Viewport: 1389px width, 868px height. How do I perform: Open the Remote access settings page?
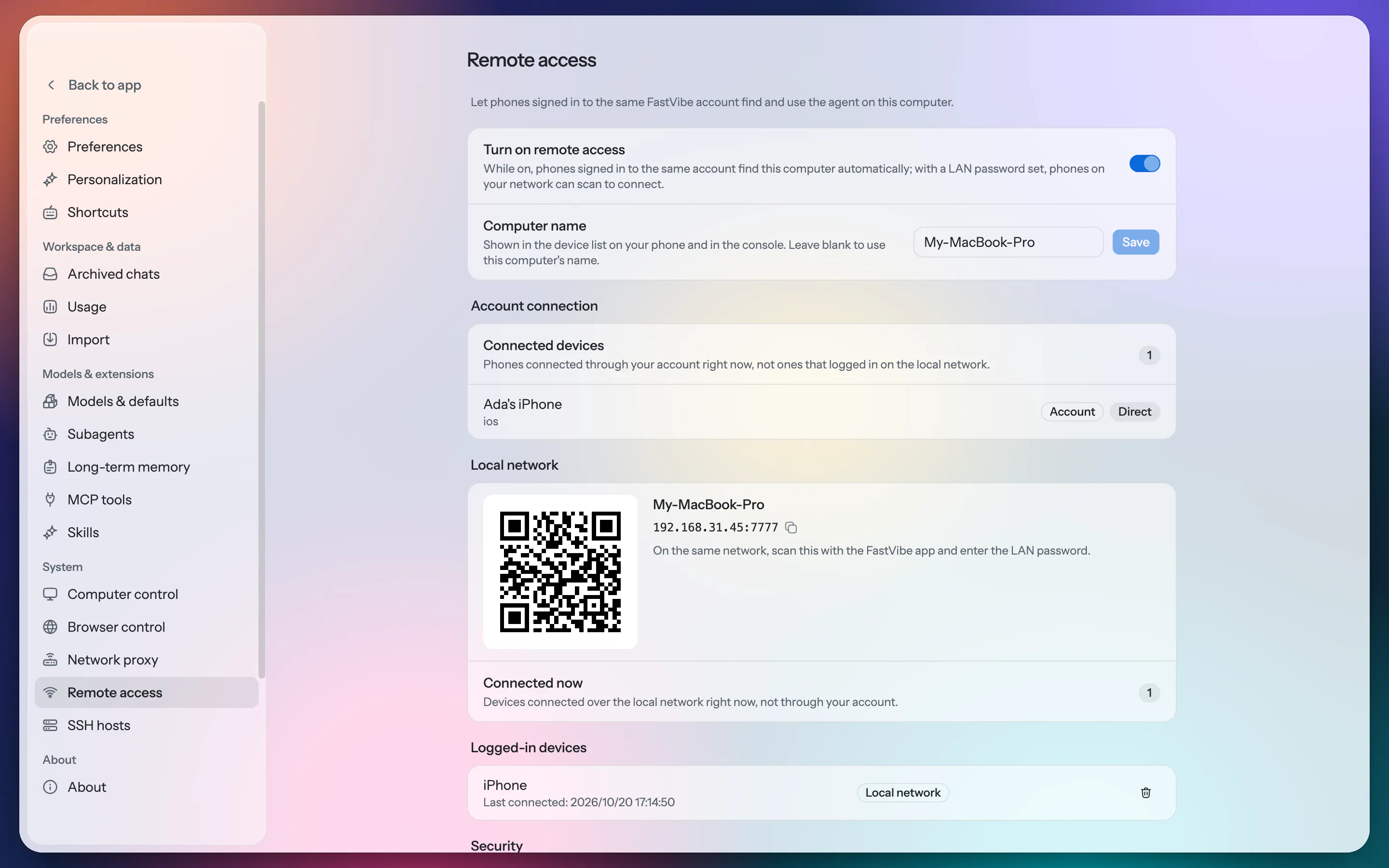point(146,692)
